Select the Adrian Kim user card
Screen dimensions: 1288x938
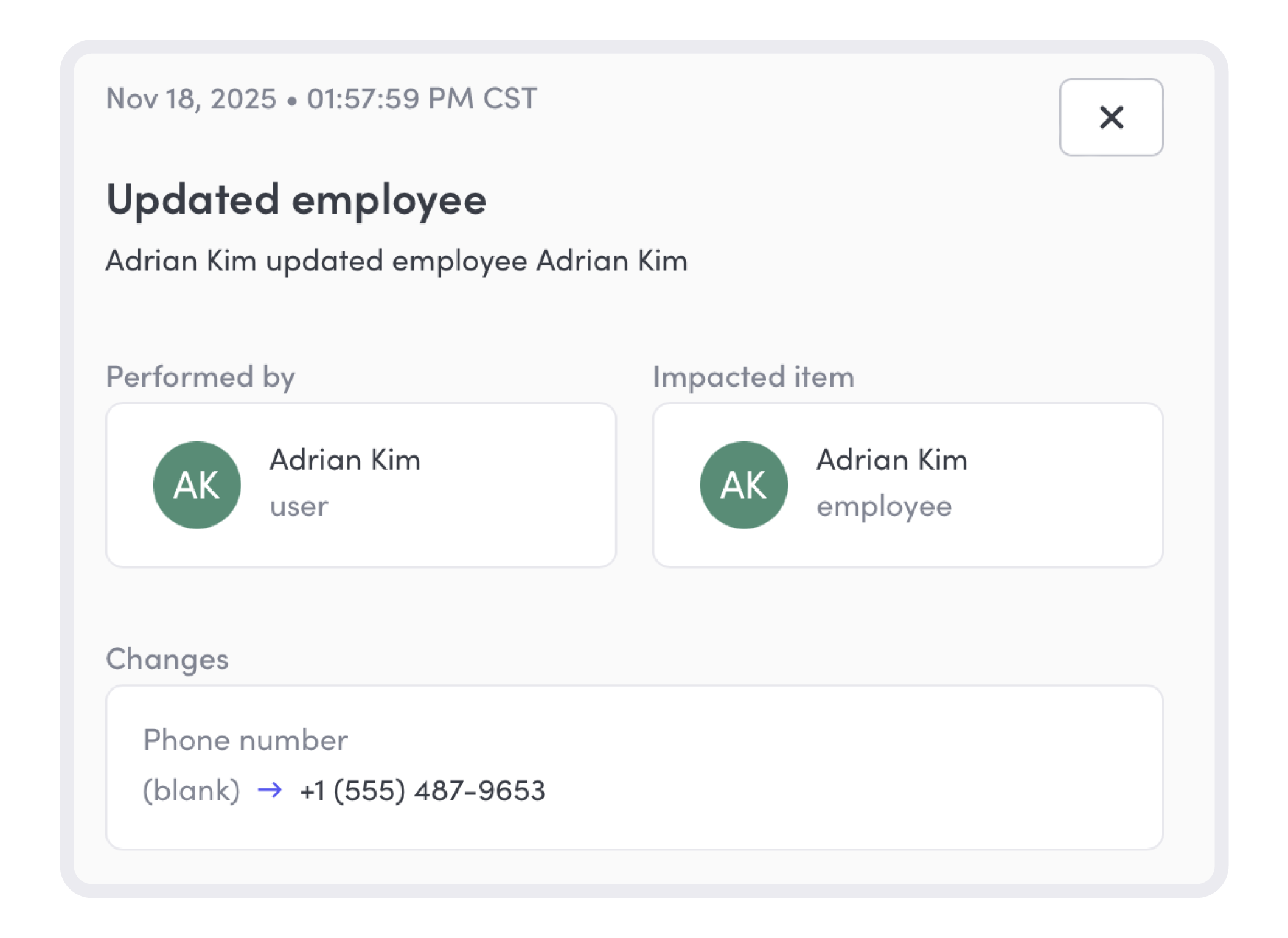point(362,484)
